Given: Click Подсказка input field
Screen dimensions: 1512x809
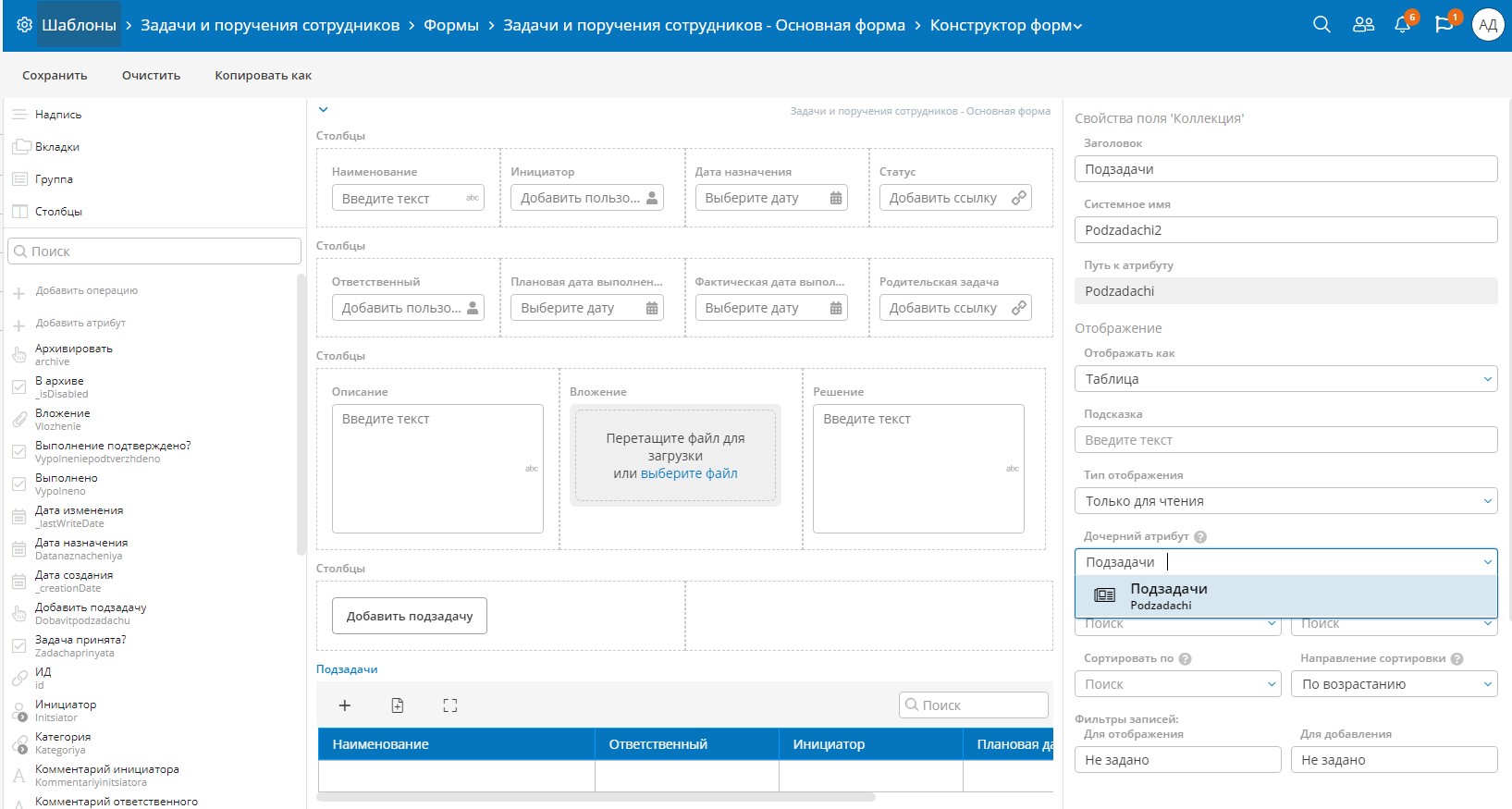Looking at the screenshot, I should pyautogui.click(x=1285, y=440).
